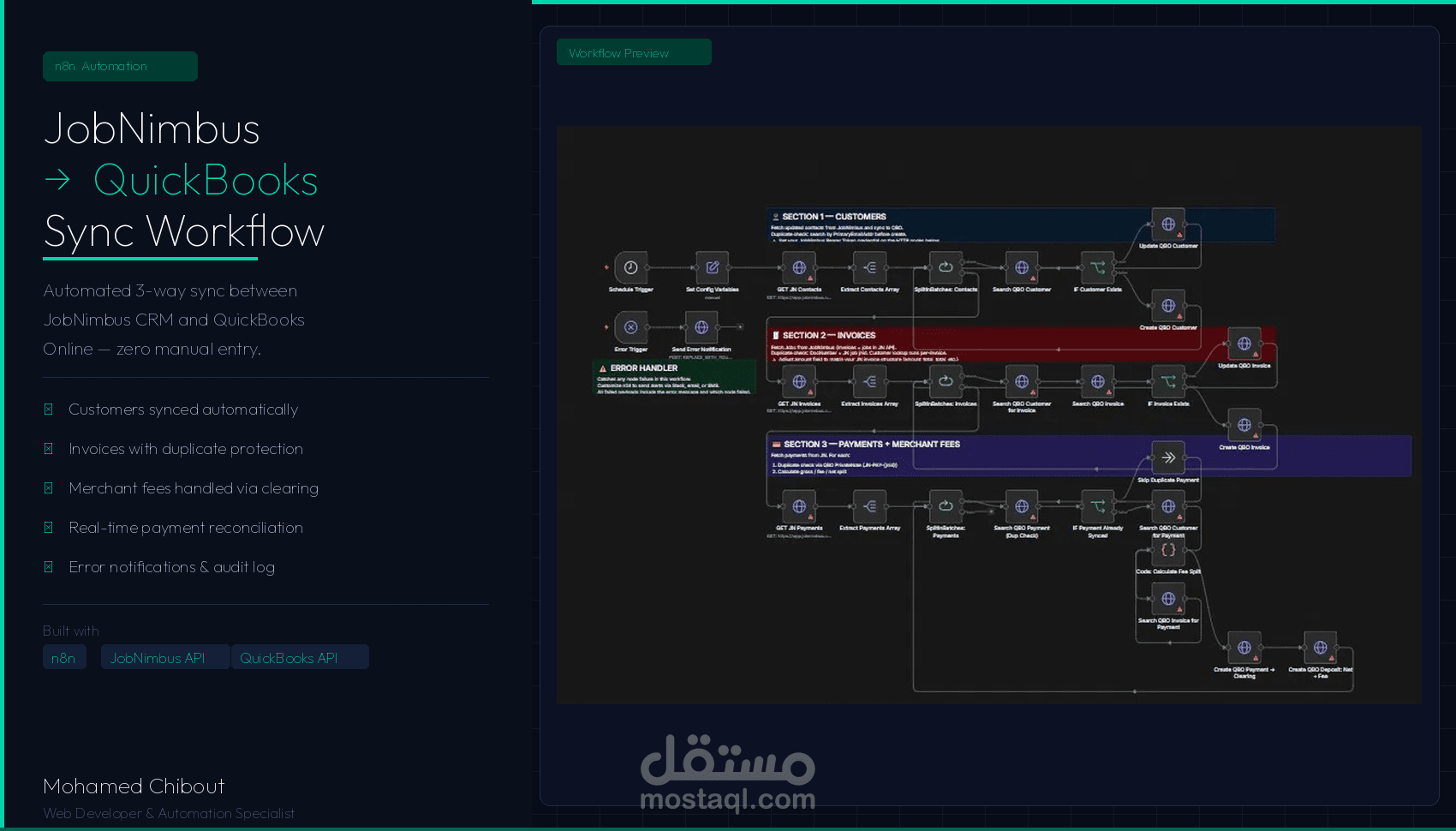Select the Schedule Trigger node

630,267
